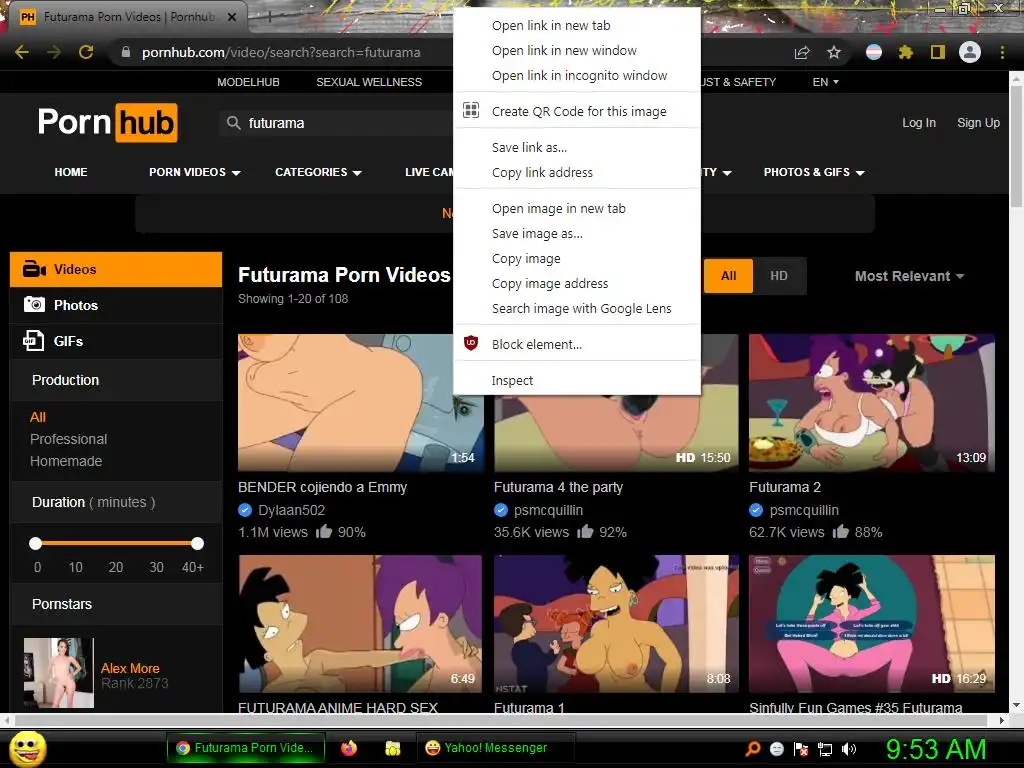The image size is (1024, 768).
Task: Open the yellow folder taskbar icon
Action: 392,748
